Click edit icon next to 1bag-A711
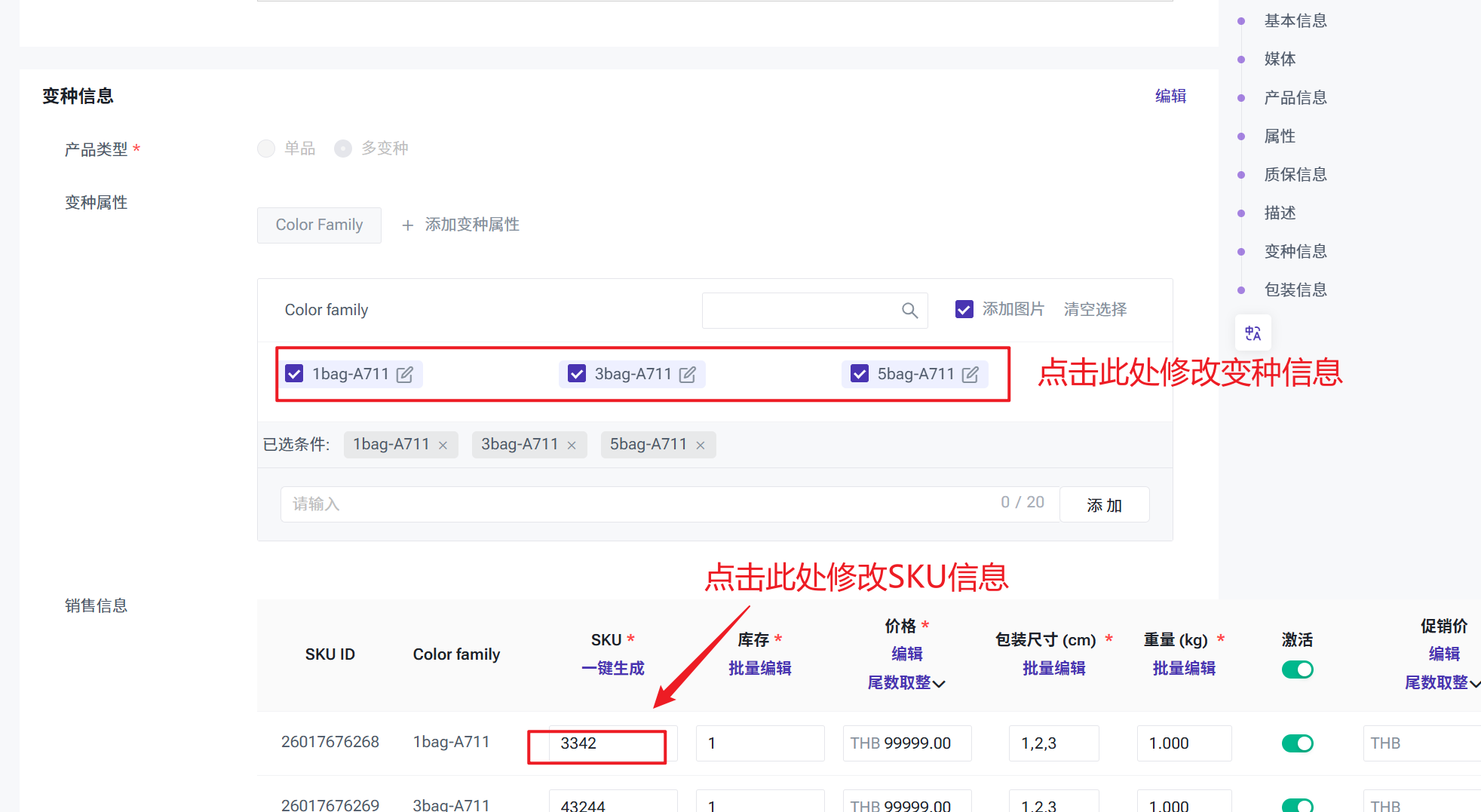Screen dimensions: 1481x812 coord(405,375)
